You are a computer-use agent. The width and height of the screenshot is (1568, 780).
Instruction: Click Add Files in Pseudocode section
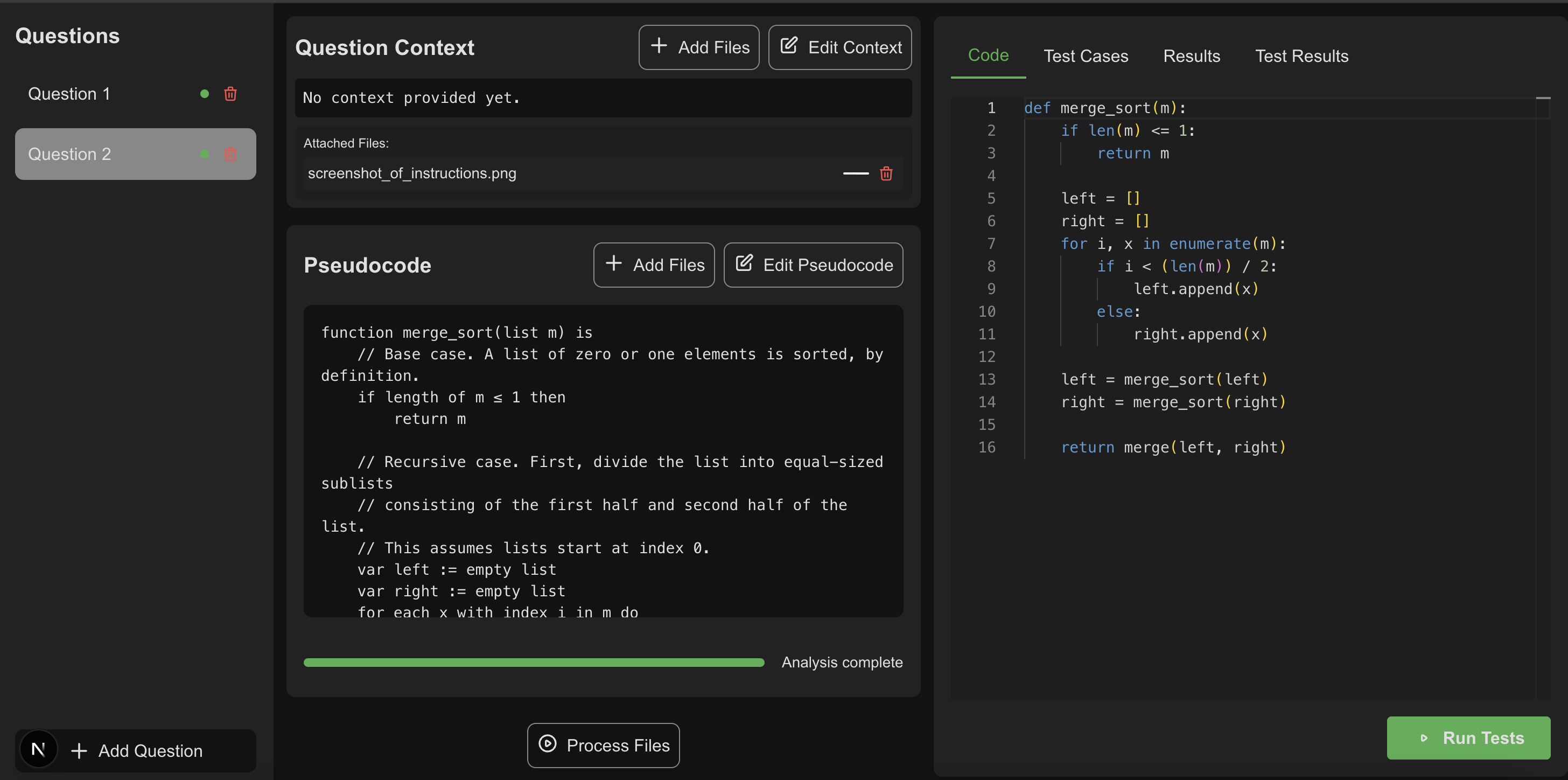coord(653,265)
